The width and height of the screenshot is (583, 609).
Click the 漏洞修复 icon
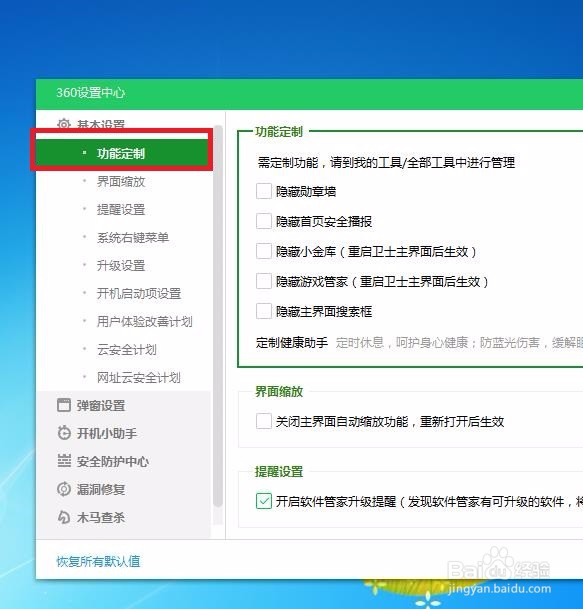pyautogui.click(x=64, y=489)
